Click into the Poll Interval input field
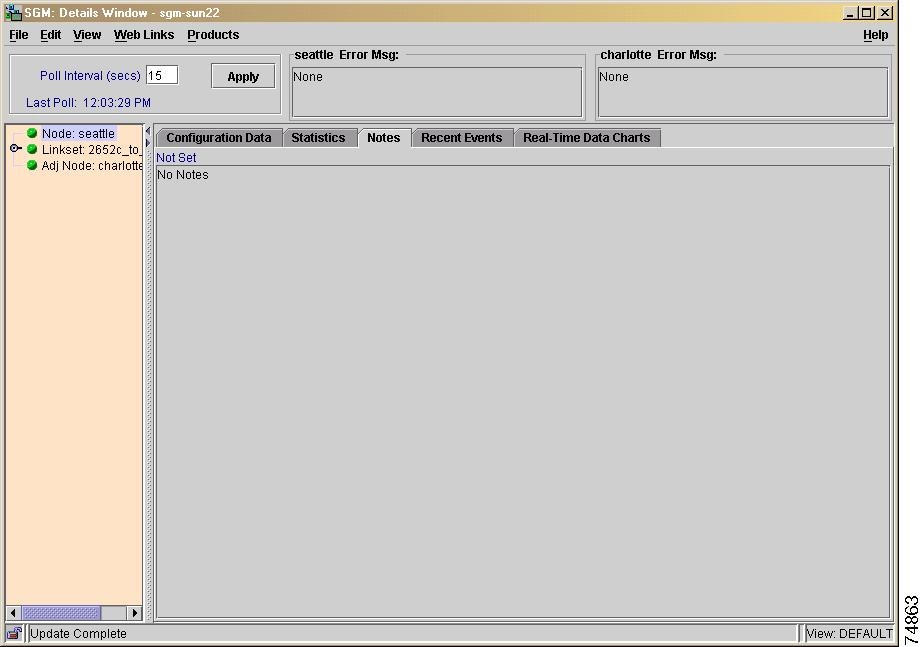The image size is (920, 647). [x=162, y=75]
